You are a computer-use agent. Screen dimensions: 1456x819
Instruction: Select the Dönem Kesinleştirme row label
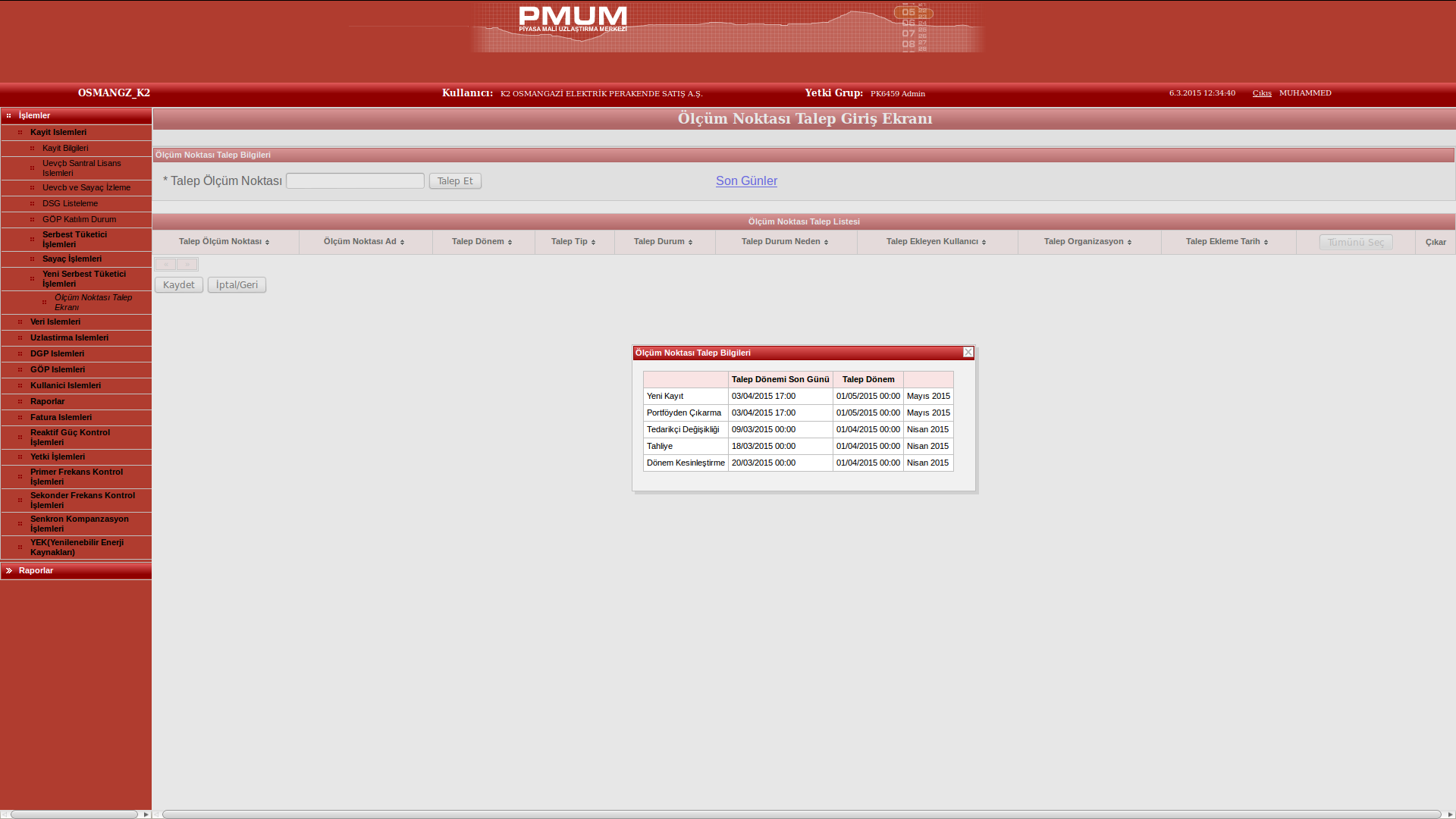[x=686, y=463]
